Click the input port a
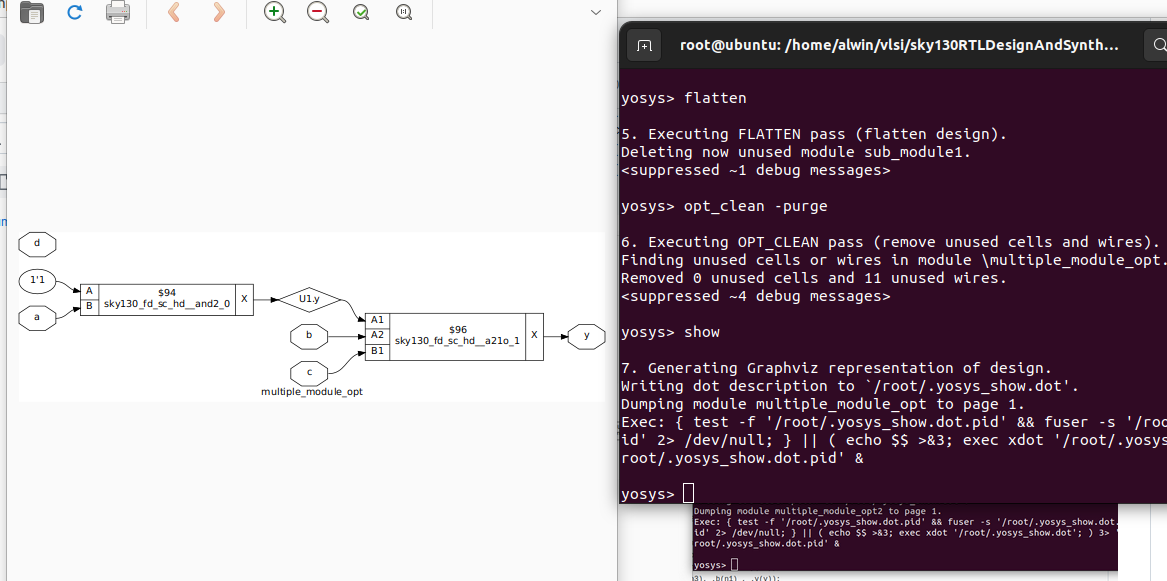The width and height of the screenshot is (1167, 581). point(37,317)
